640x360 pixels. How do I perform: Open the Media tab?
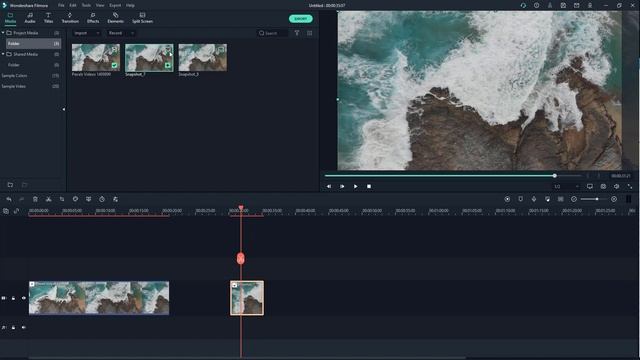coord(10,18)
